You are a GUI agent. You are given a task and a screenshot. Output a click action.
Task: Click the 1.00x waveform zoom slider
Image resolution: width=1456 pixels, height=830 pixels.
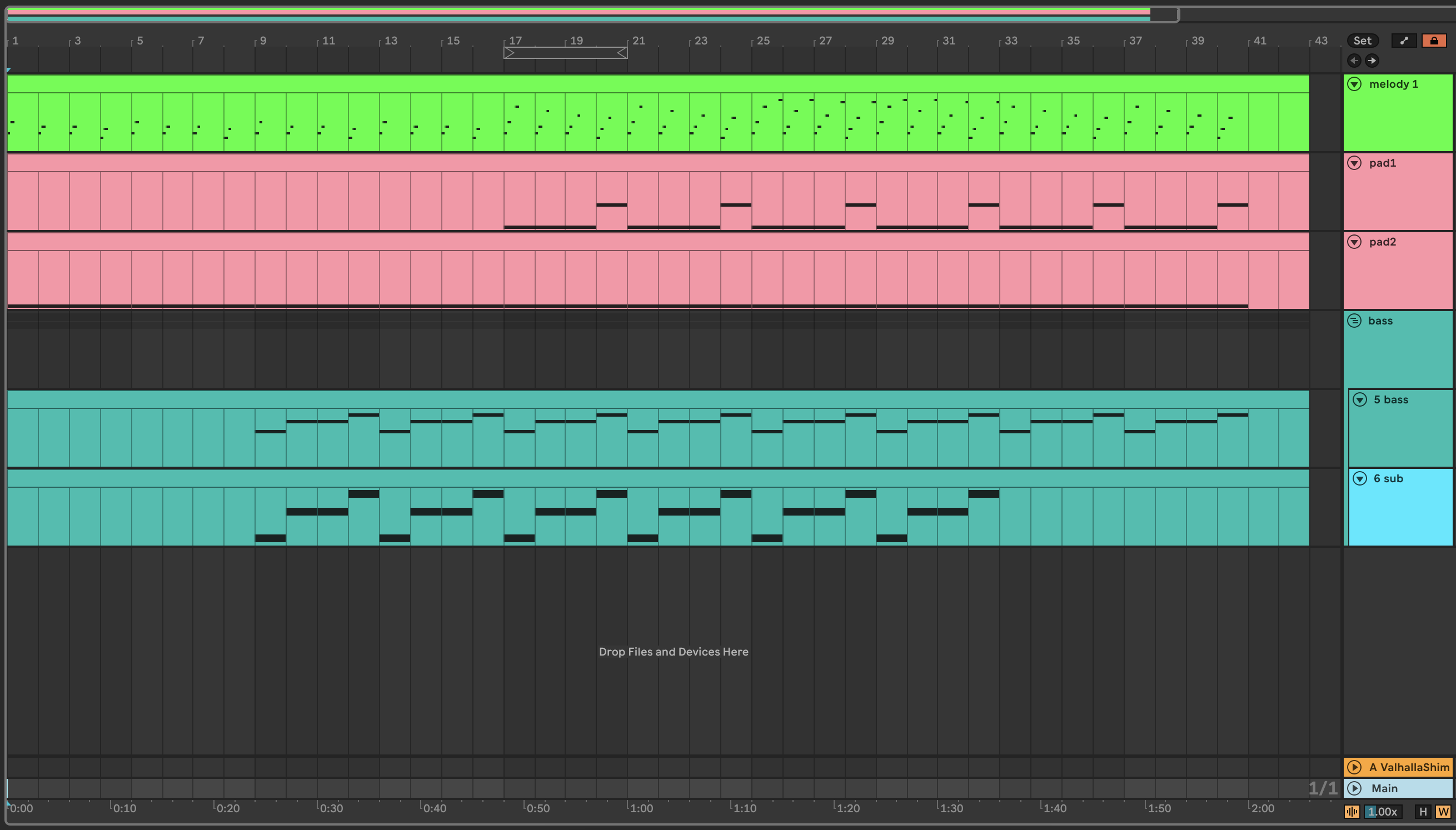coord(1383,812)
